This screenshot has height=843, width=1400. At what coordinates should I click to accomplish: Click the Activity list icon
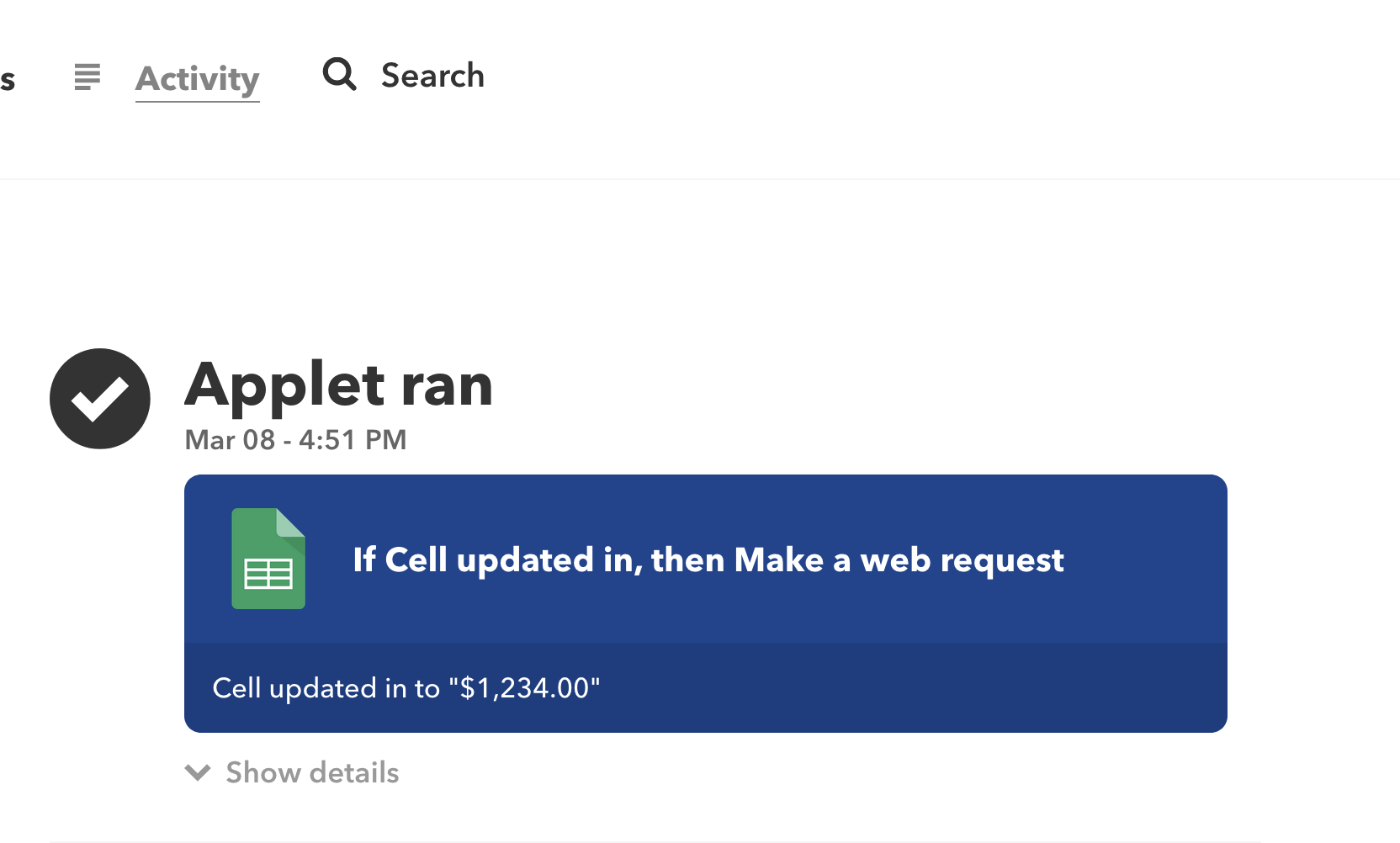[87, 77]
